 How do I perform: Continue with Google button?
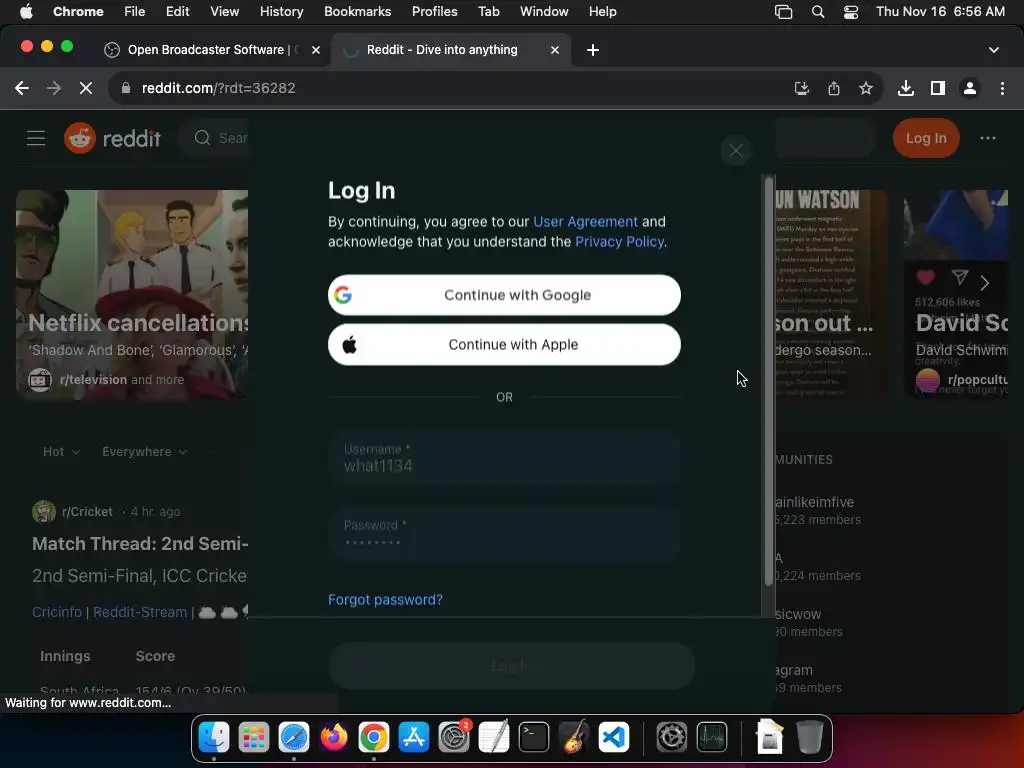(x=504, y=295)
